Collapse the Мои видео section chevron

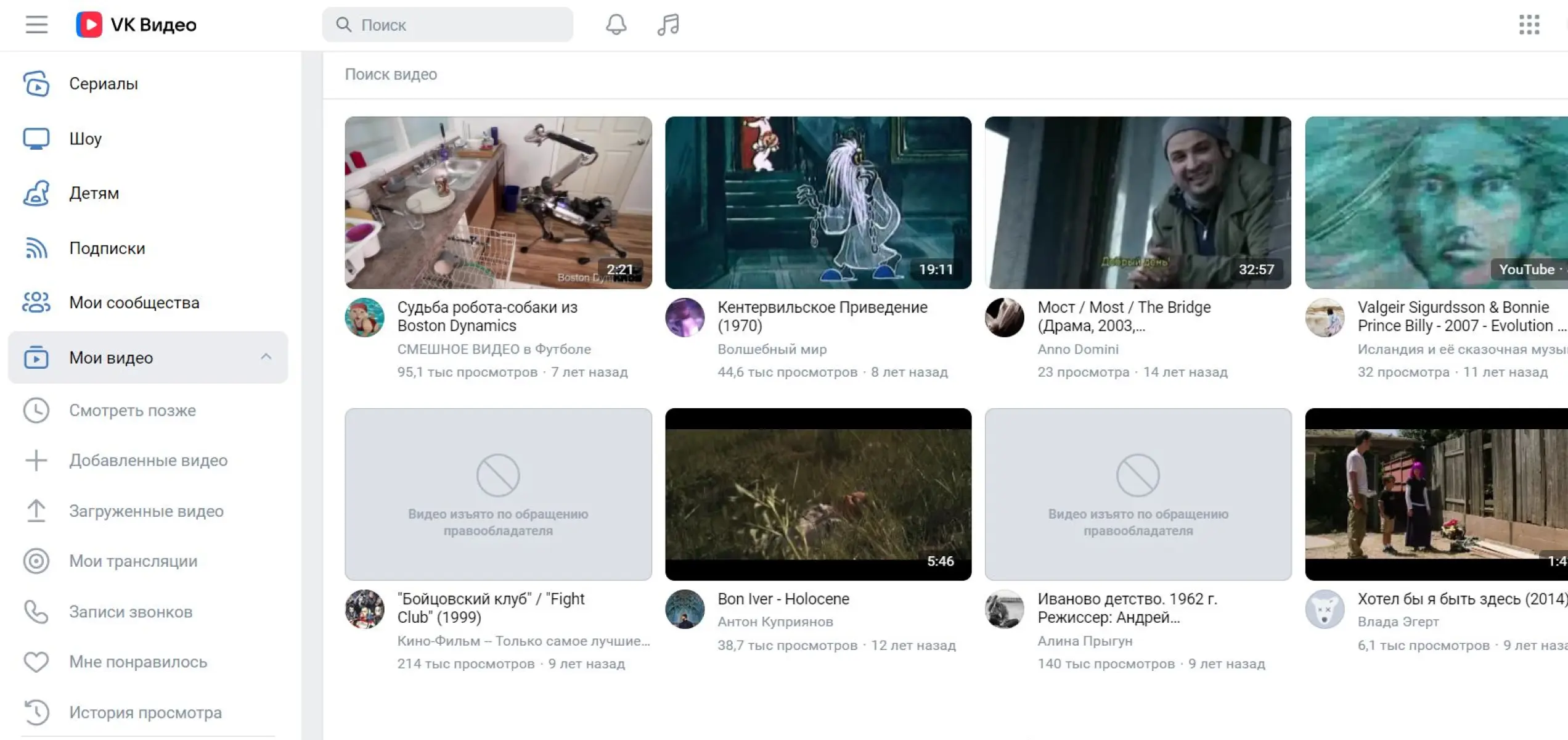[x=266, y=357]
